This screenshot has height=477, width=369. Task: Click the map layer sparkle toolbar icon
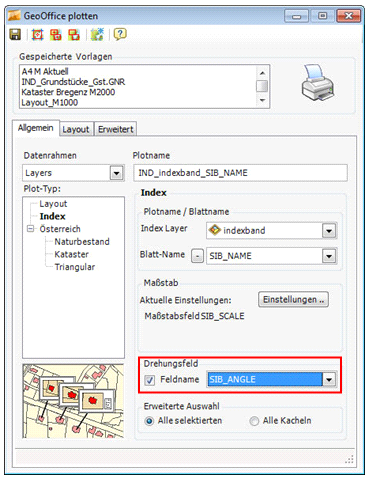97,34
